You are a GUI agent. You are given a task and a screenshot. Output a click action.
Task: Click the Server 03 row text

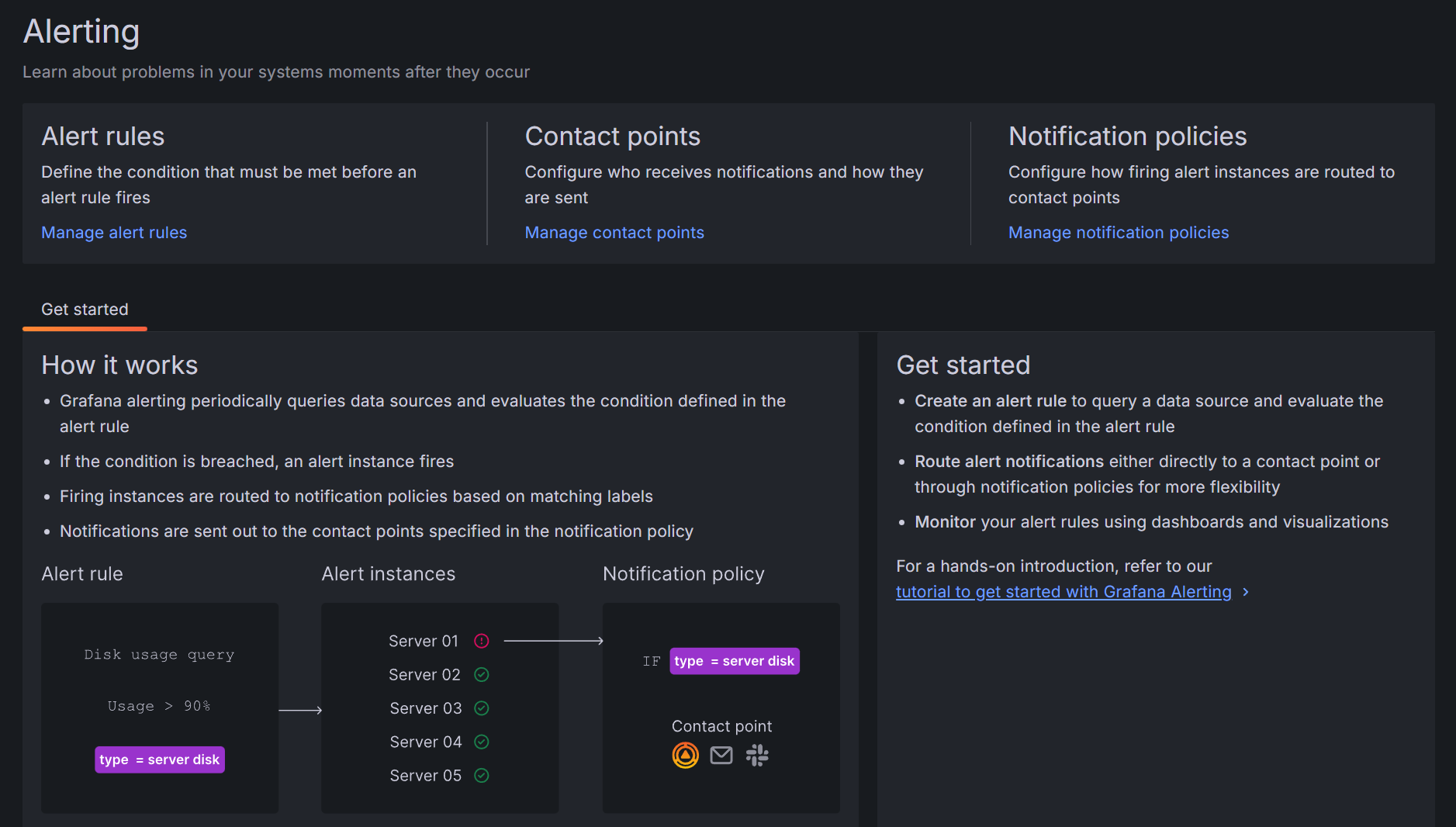(x=426, y=708)
